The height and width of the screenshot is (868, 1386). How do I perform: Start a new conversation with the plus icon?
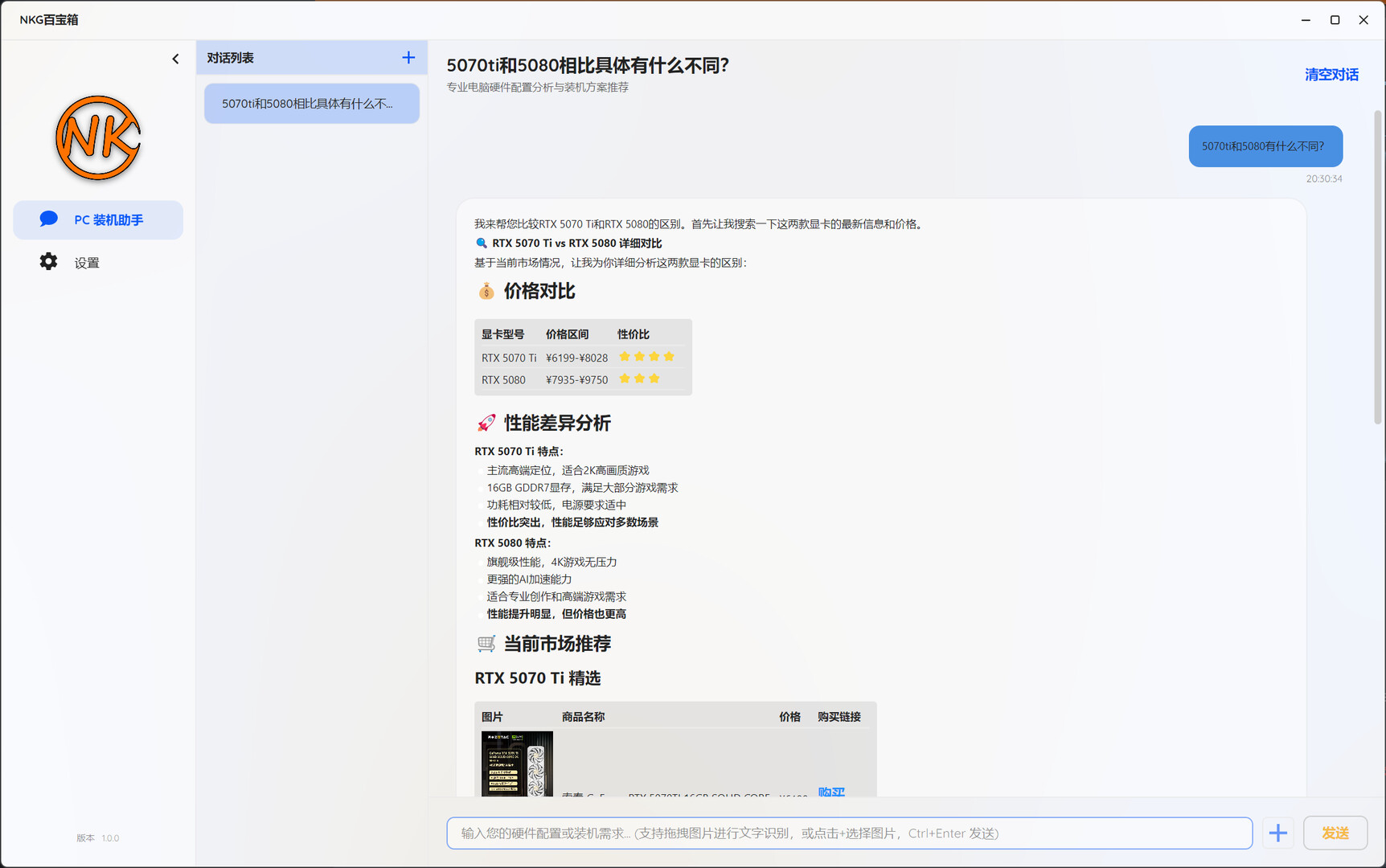click(408, 57)
